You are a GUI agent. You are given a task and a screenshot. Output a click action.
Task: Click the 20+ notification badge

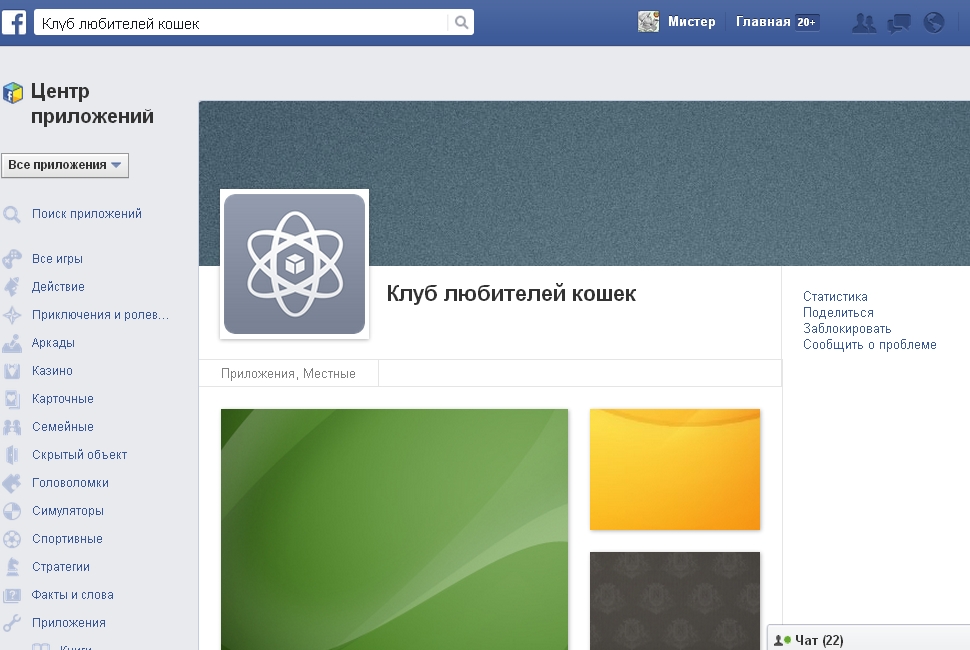tap(806, 22)
